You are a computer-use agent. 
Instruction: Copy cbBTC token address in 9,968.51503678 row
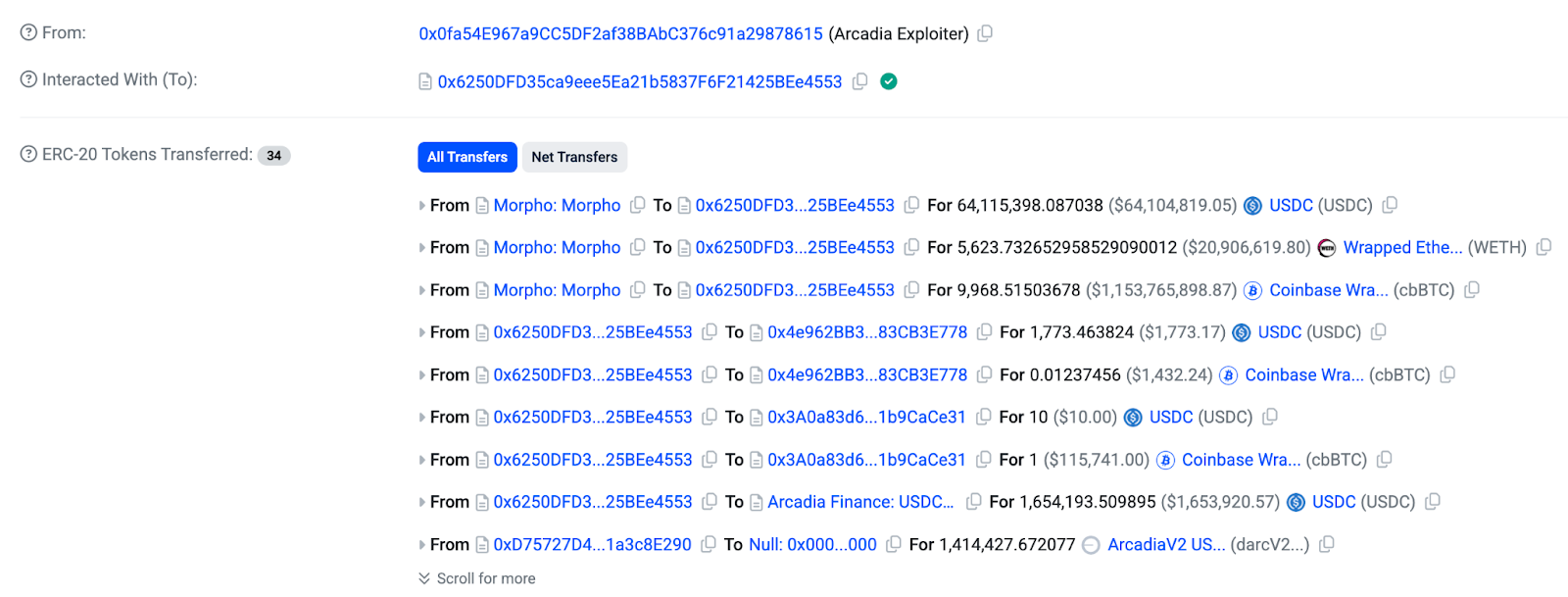pyautogui.click(x=1472, y=290)
